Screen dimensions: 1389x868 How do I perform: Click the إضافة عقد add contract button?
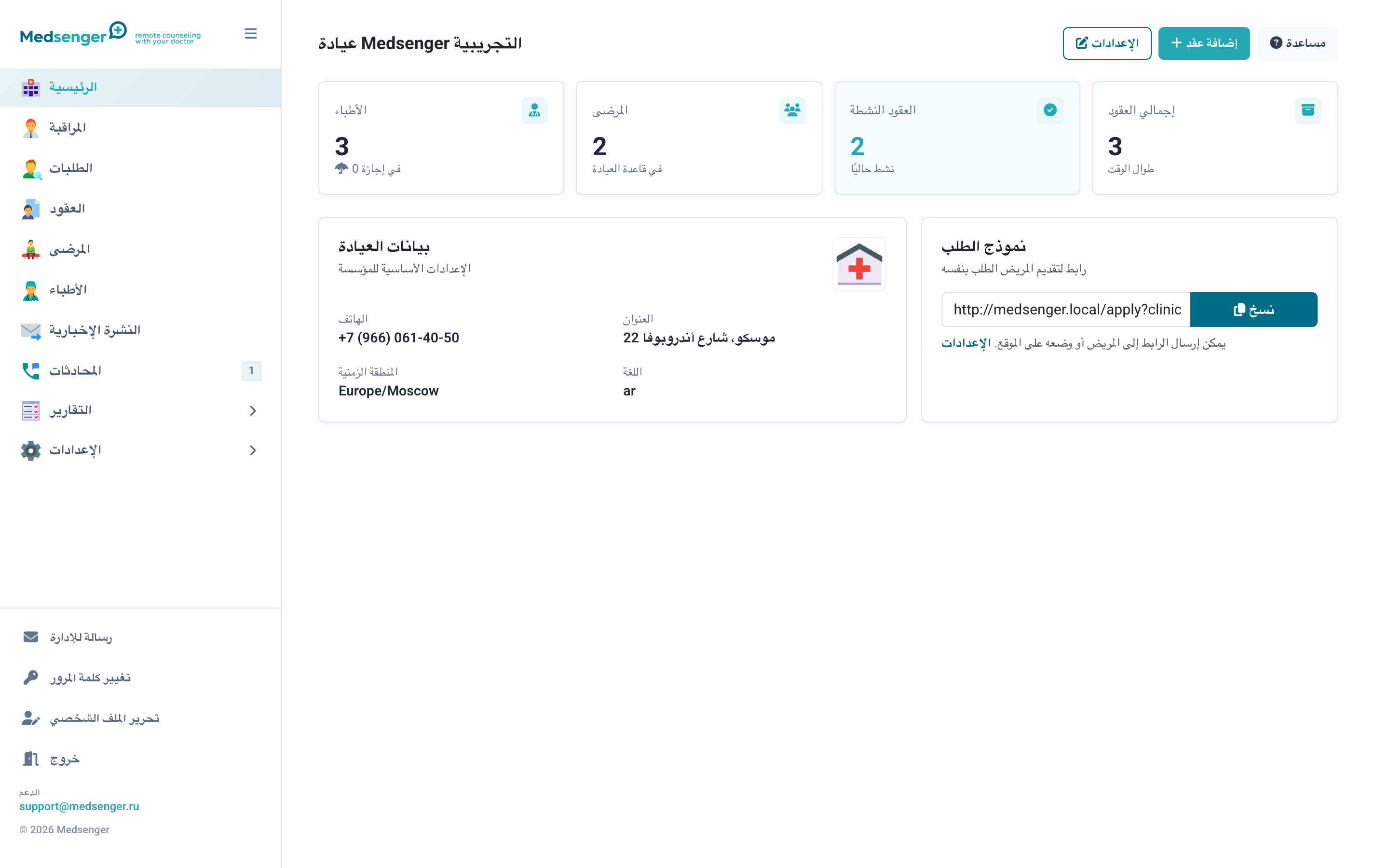tap(1204, 43)
